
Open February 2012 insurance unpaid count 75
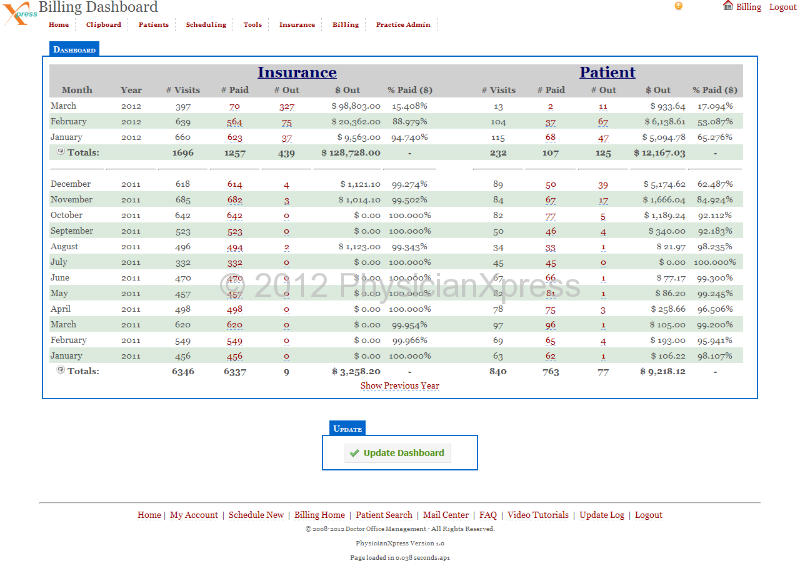coord(287,121)
